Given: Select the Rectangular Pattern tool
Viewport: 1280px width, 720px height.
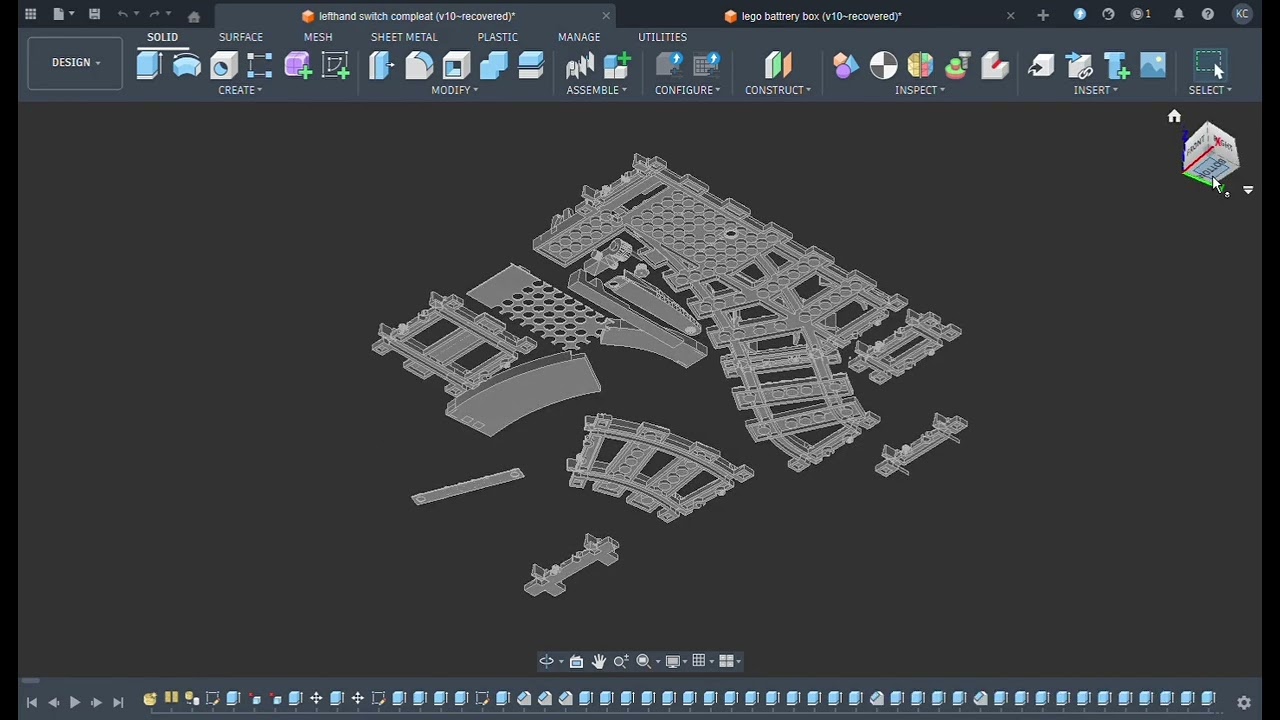Looking at the screenshot, I should [x=260, y=66].
